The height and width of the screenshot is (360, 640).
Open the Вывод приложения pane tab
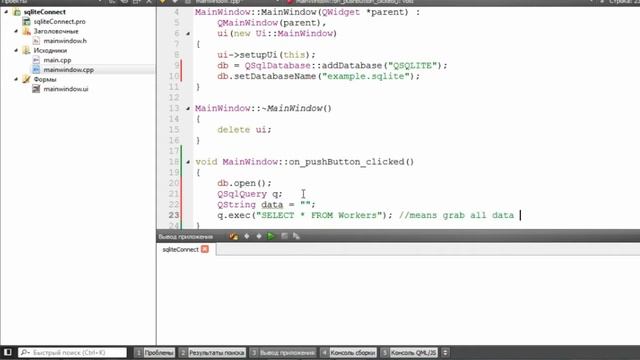click(283, 353)
